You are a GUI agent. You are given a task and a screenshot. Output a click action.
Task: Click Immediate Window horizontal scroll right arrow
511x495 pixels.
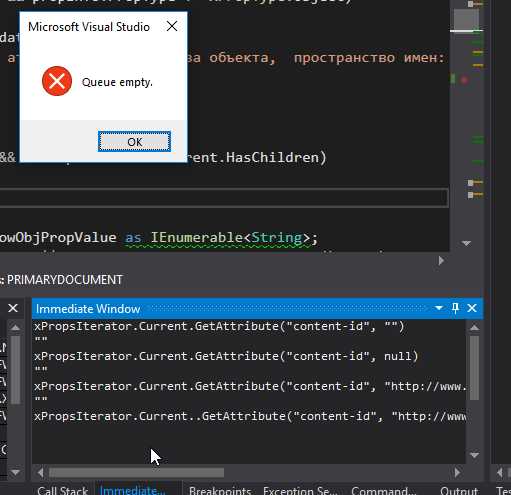[x=458, y=472]
